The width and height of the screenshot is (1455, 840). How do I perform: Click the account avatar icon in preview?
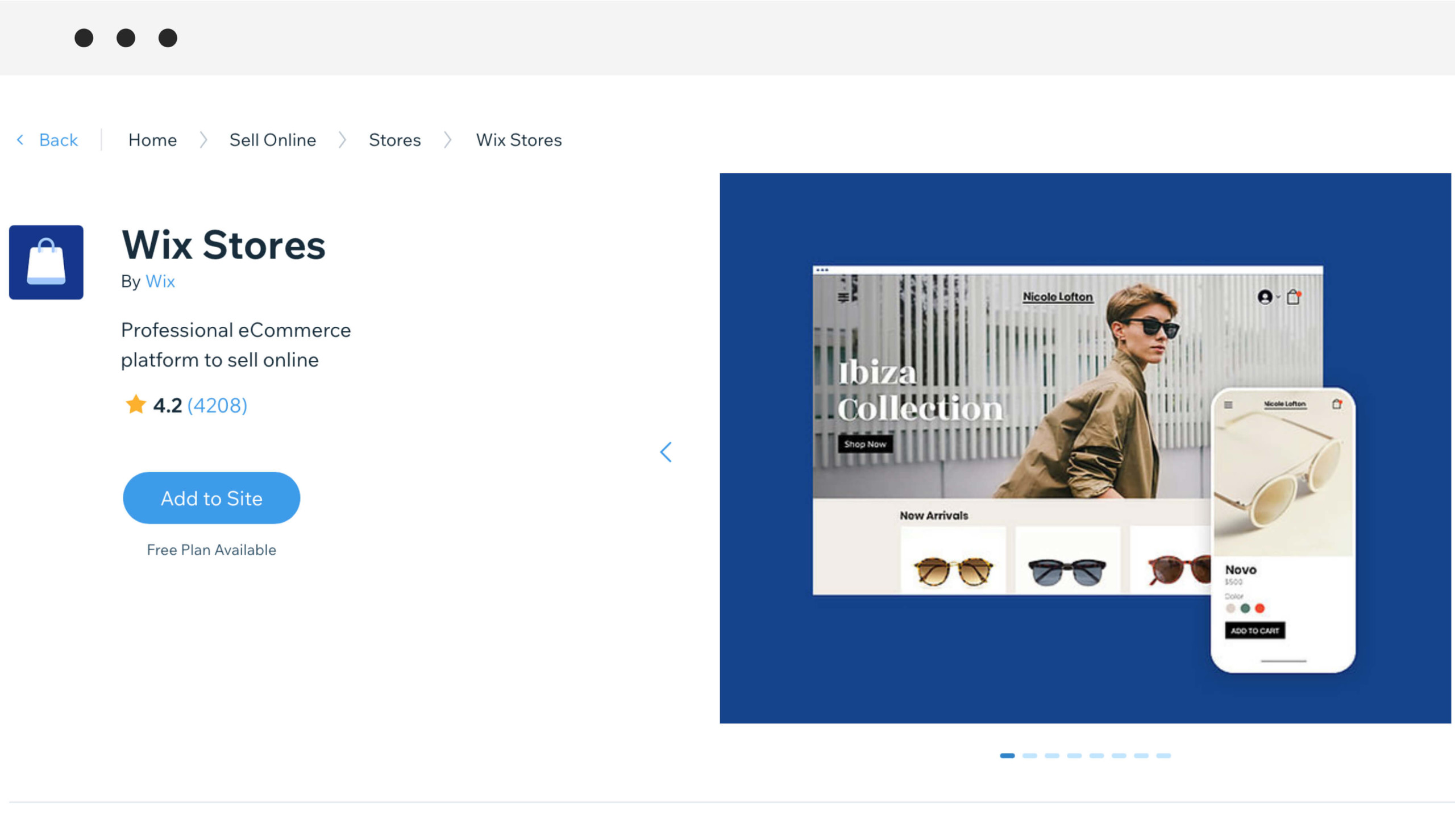(1265, 297)
